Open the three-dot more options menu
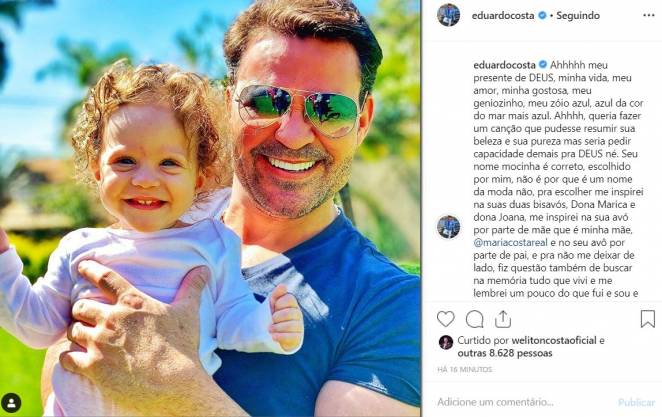This screenshot has height=417, width=662. click(648, 16)
